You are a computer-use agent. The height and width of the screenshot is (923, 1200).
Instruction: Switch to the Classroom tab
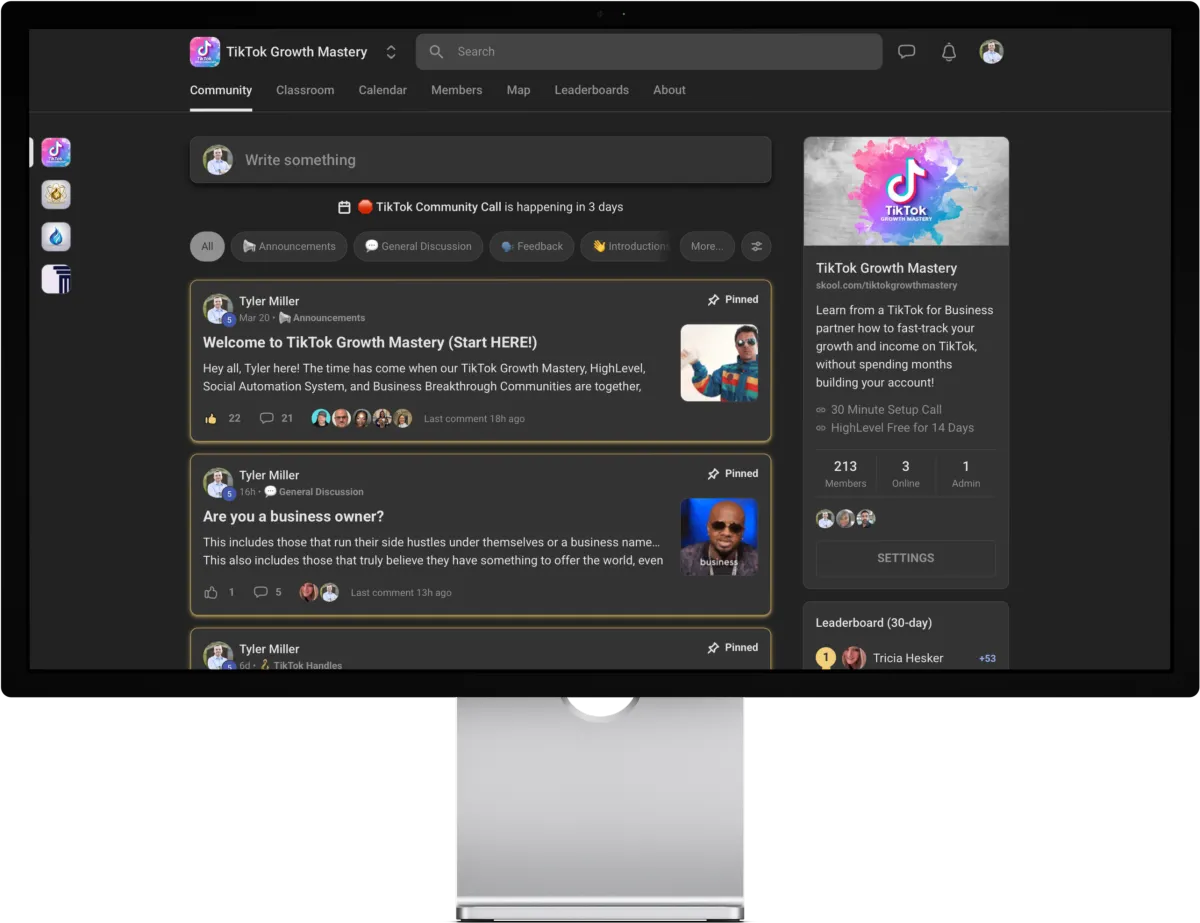[305, 90]
